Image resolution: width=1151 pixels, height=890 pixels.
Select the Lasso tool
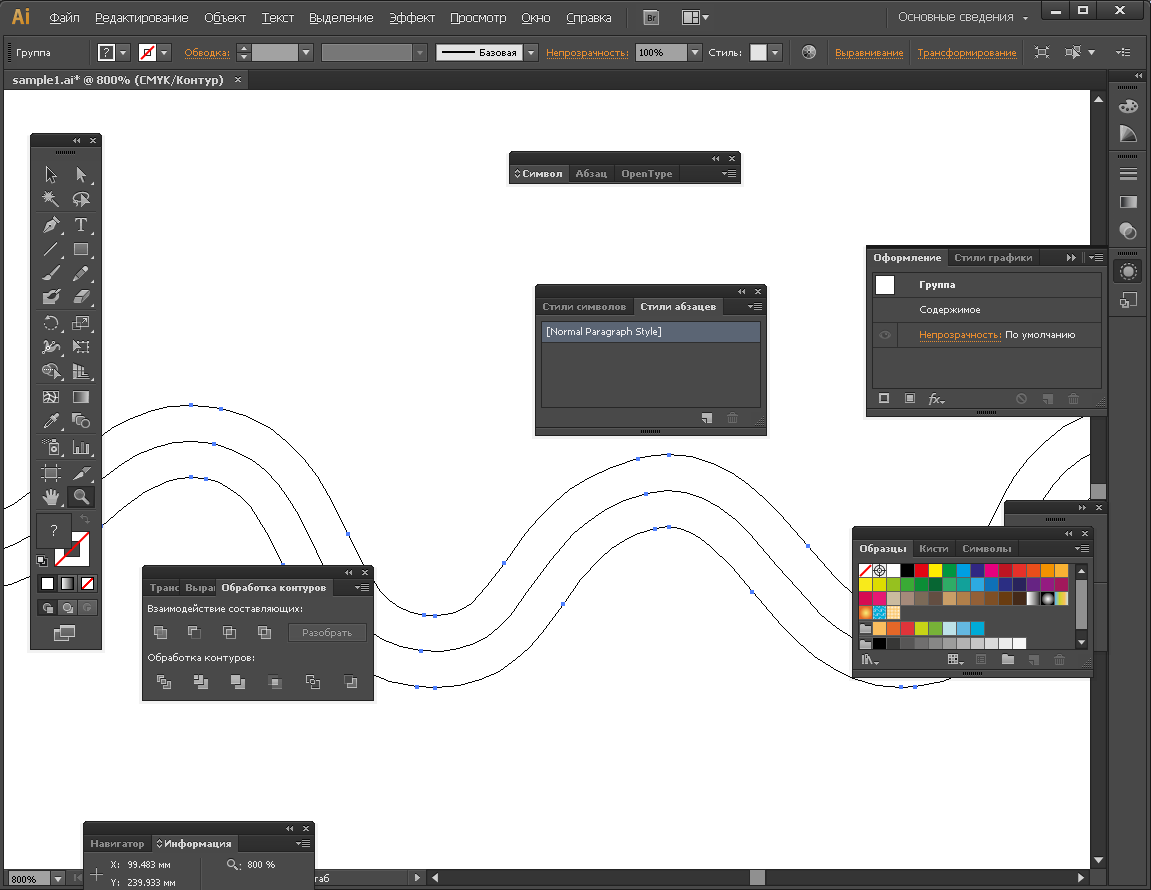coord(81,199)
